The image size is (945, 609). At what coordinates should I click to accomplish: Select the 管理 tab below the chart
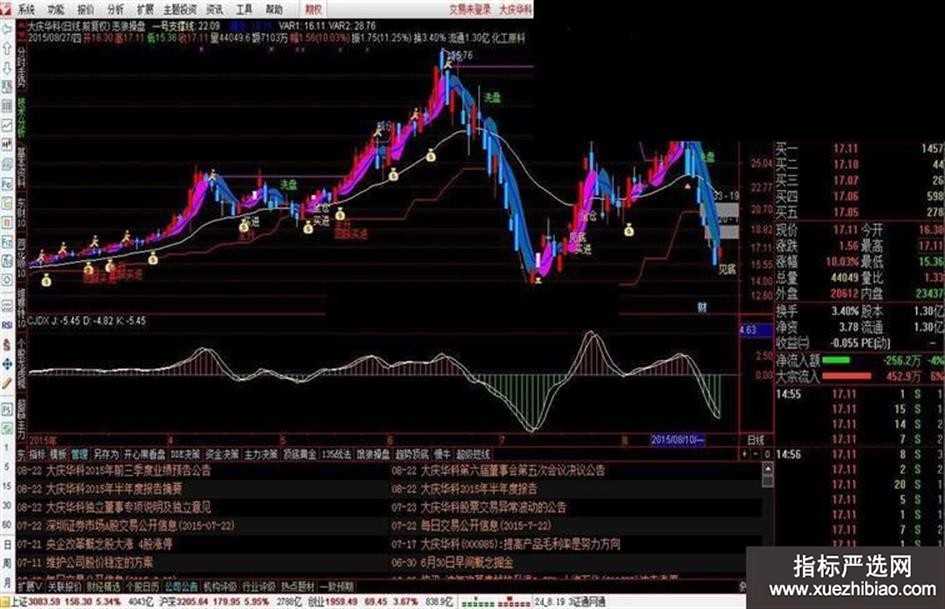(x=79, y=455)
